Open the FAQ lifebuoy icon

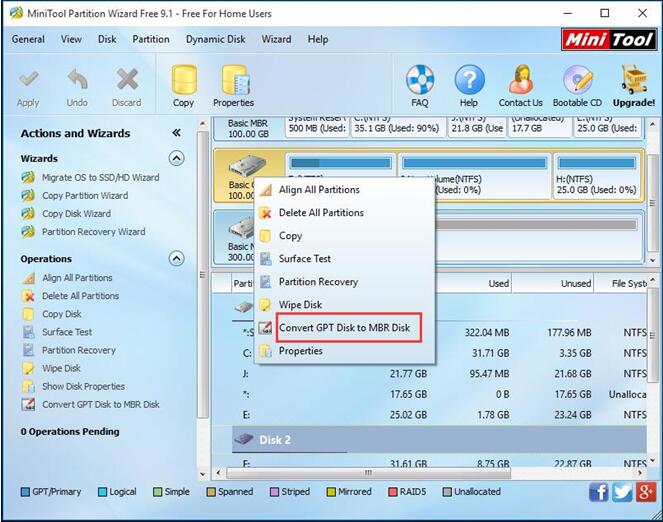(x=419, y=79)
